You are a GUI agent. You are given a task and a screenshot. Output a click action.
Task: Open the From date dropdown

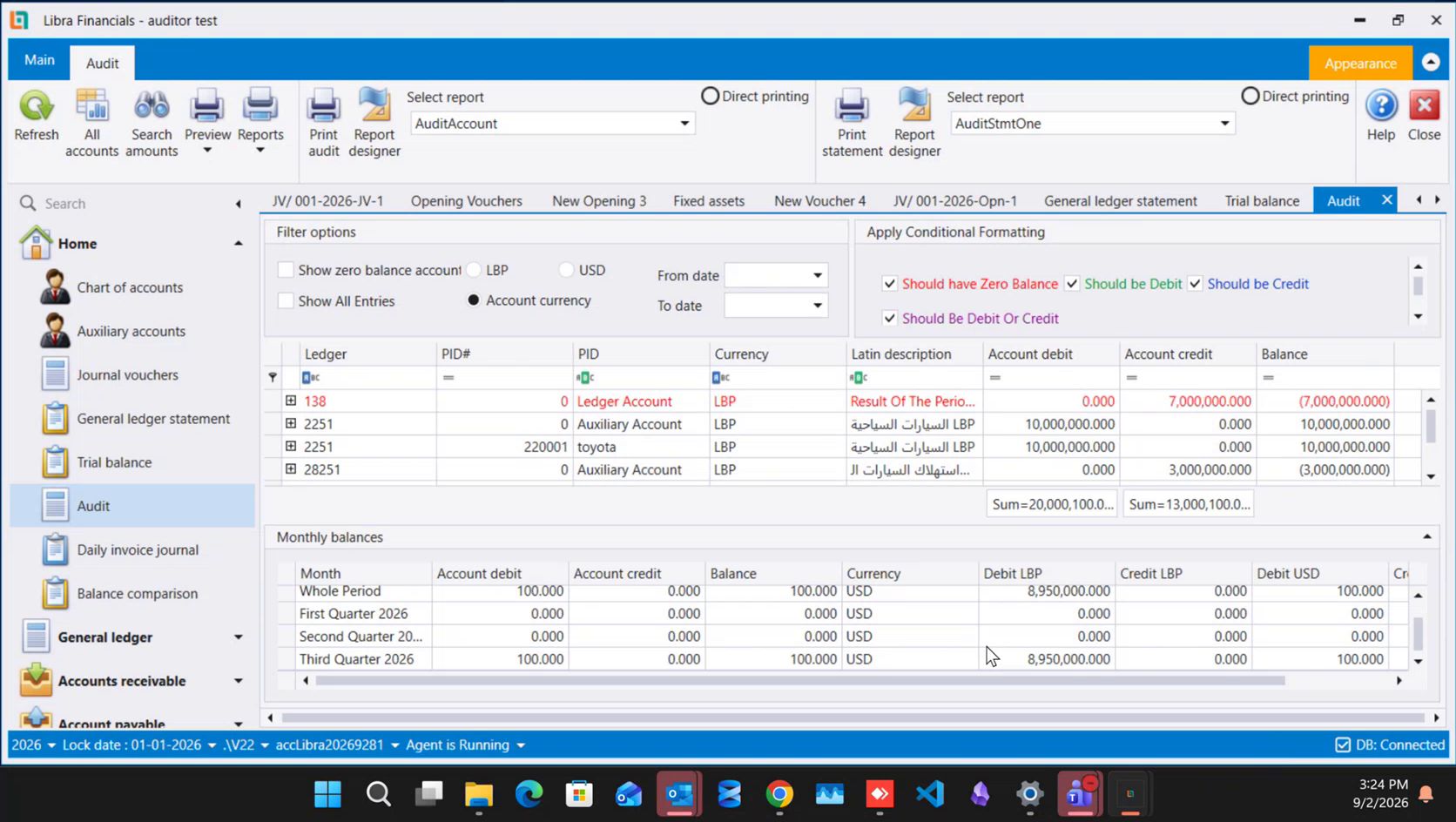tap(817, 276)
